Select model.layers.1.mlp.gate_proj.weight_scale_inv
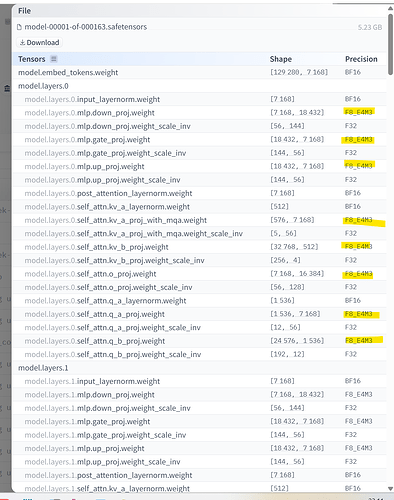 (x=199, y=435)
